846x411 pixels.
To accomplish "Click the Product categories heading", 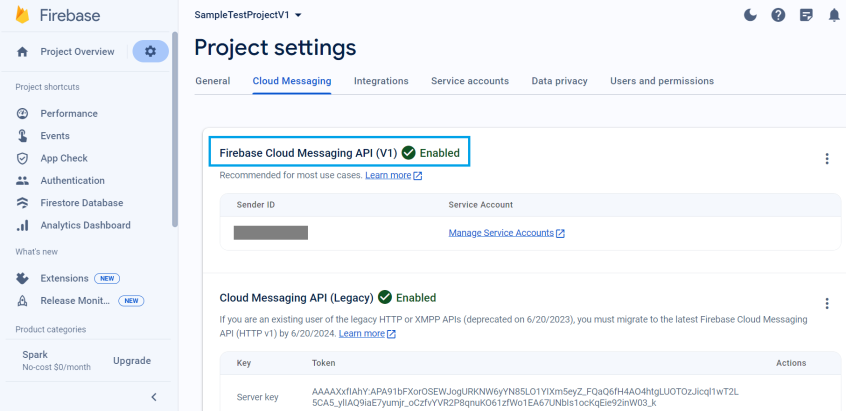I will (x=51, y=330).
